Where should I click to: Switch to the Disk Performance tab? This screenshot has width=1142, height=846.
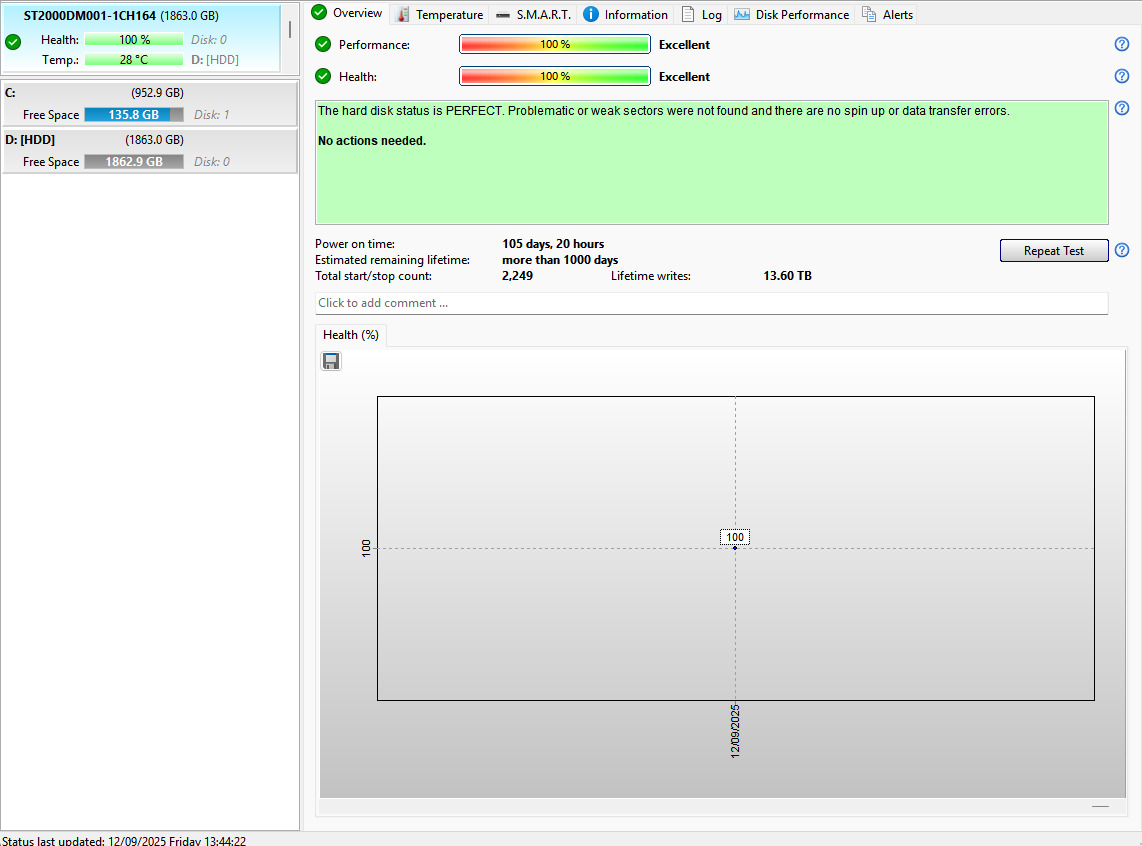pos(792,14)
